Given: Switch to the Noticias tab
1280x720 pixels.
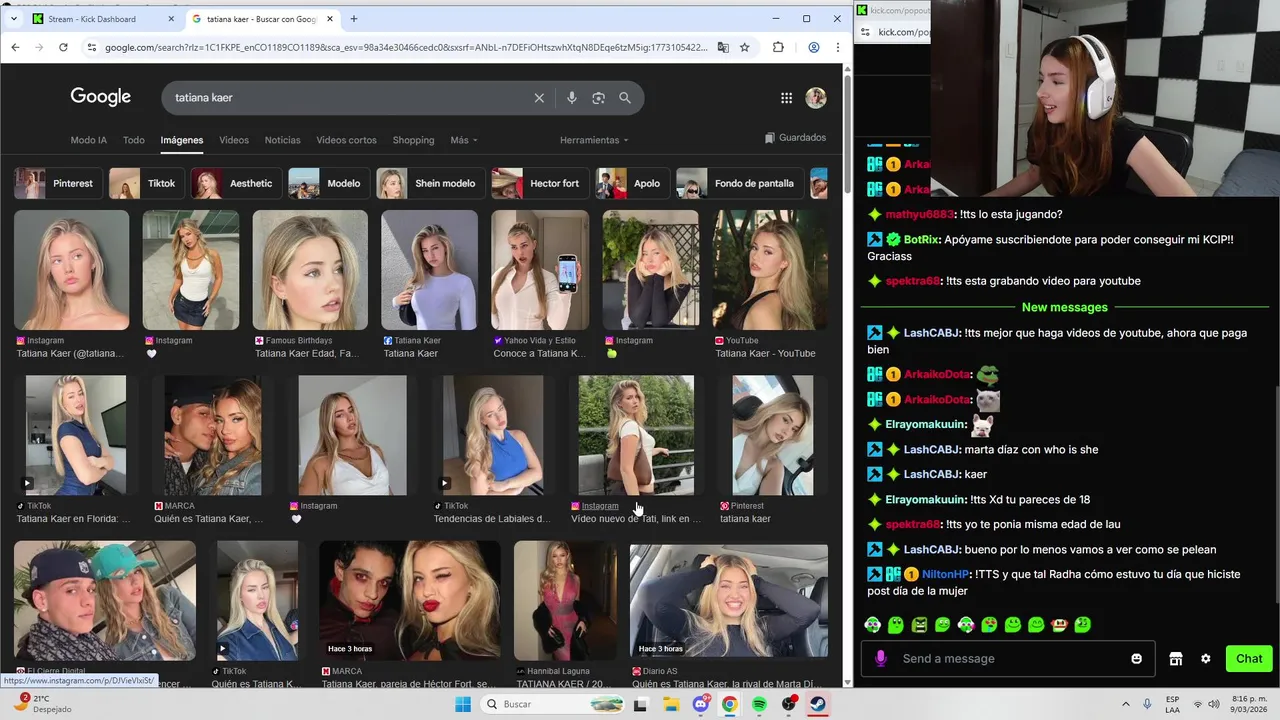Looking at the screenshot, I should tap(282, 140).
